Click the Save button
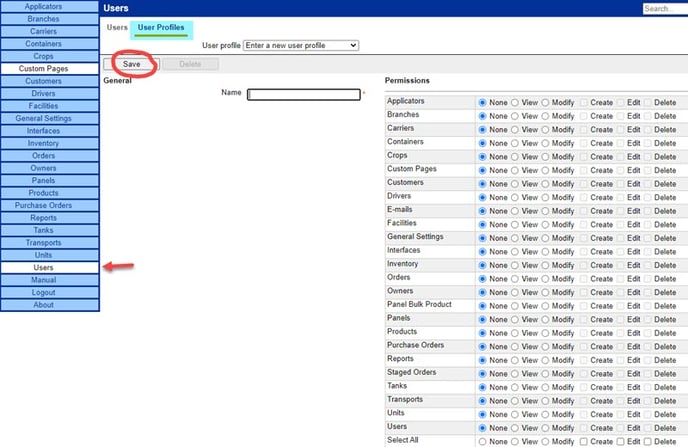Screen dimensions: 688x447 pyautogui.click(x=131, y=64)
